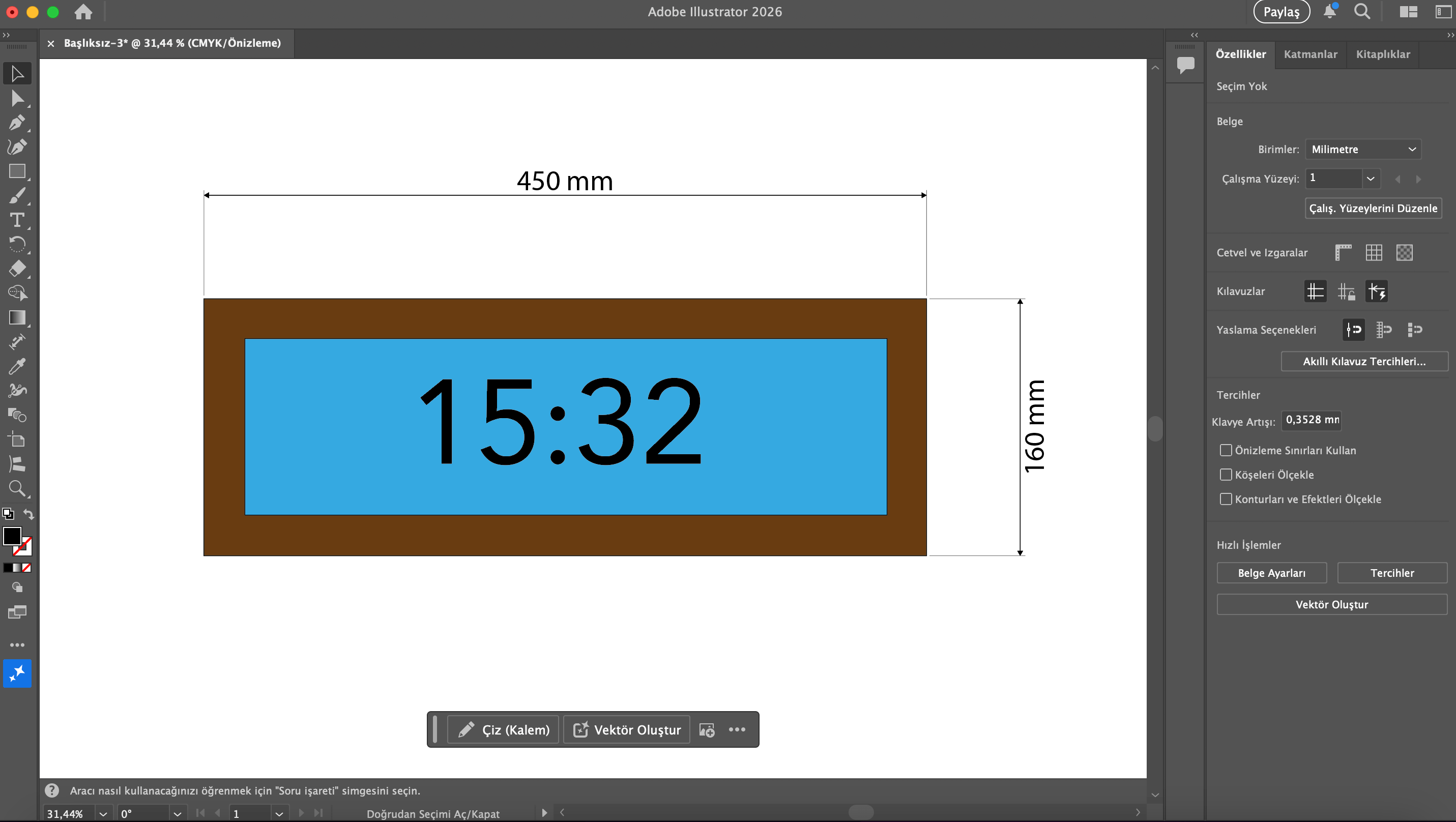
Task: Click the Klavye Artışı input field
Action: (1312, 420)
